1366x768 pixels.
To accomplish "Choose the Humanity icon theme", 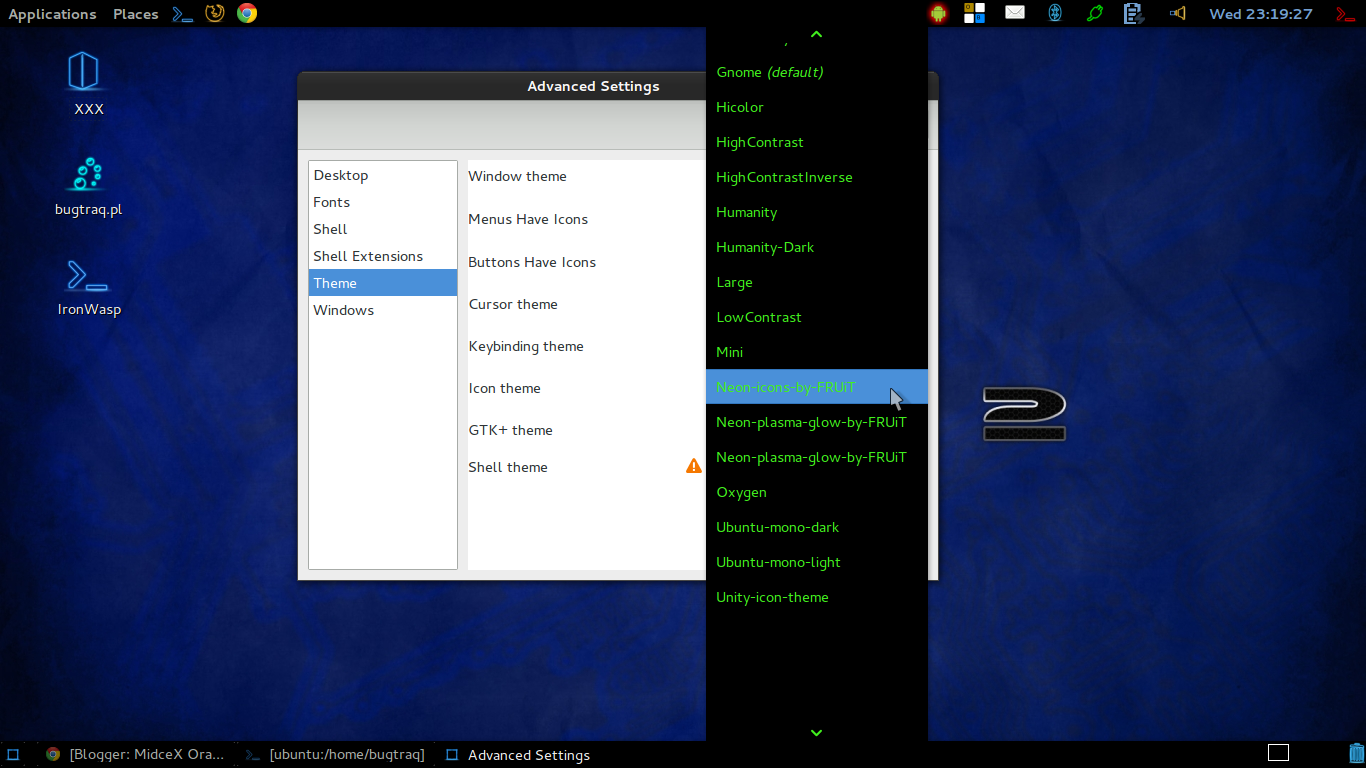I will point(816,212).
